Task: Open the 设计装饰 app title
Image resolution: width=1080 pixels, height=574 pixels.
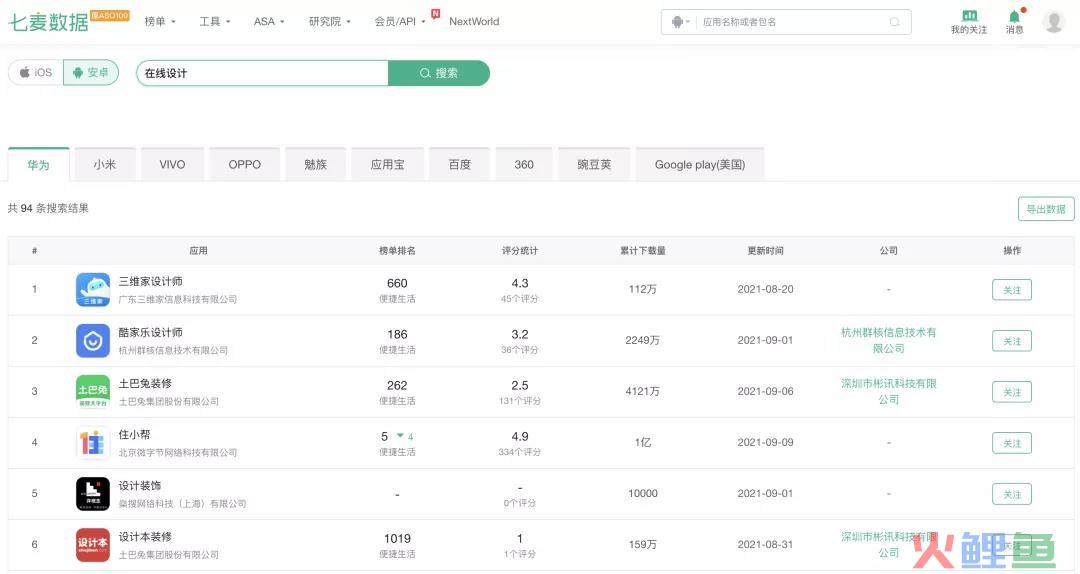Action: tap(140, 485)
